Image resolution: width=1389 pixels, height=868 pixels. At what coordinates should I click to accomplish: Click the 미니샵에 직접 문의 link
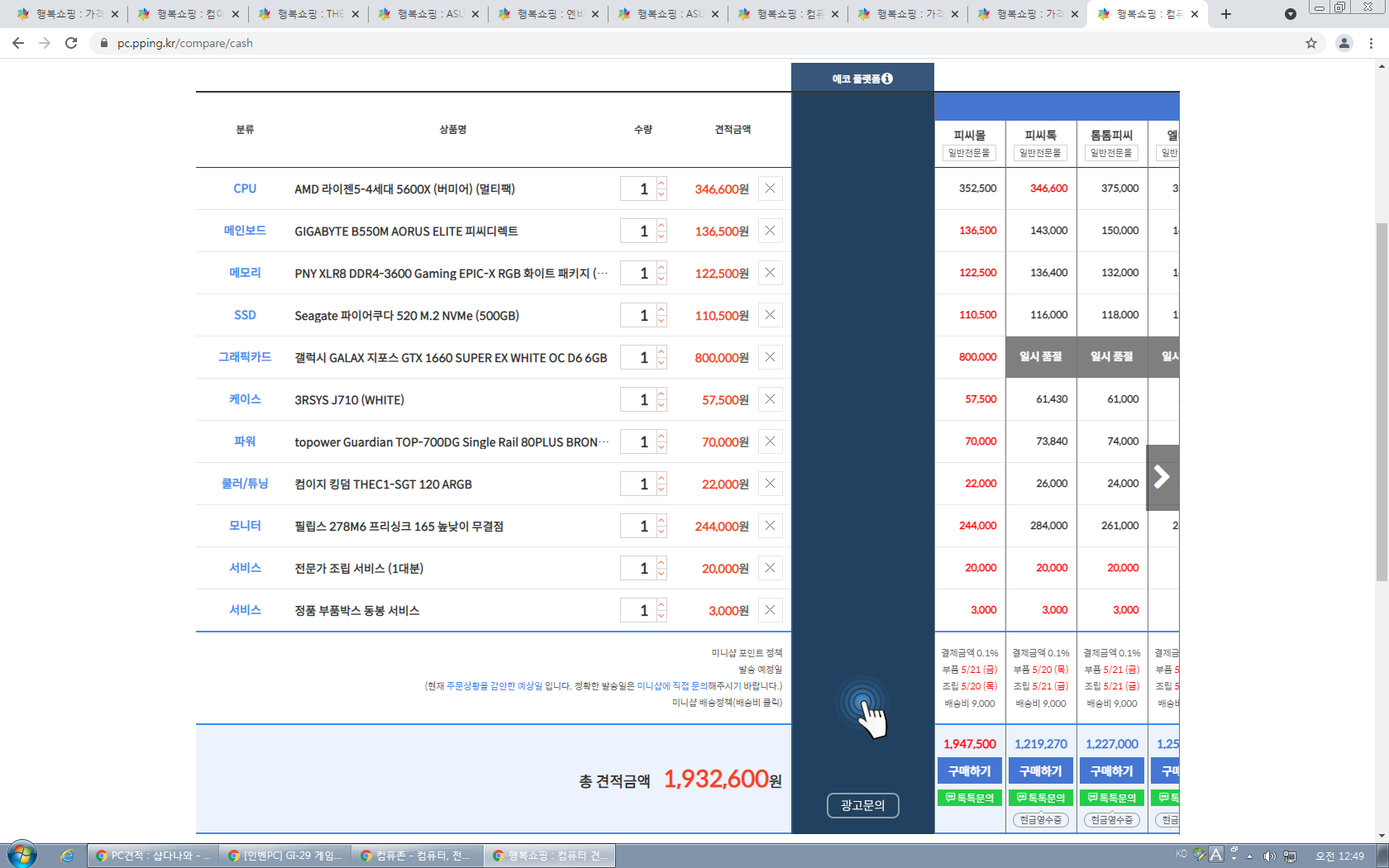tap(672, 686)
